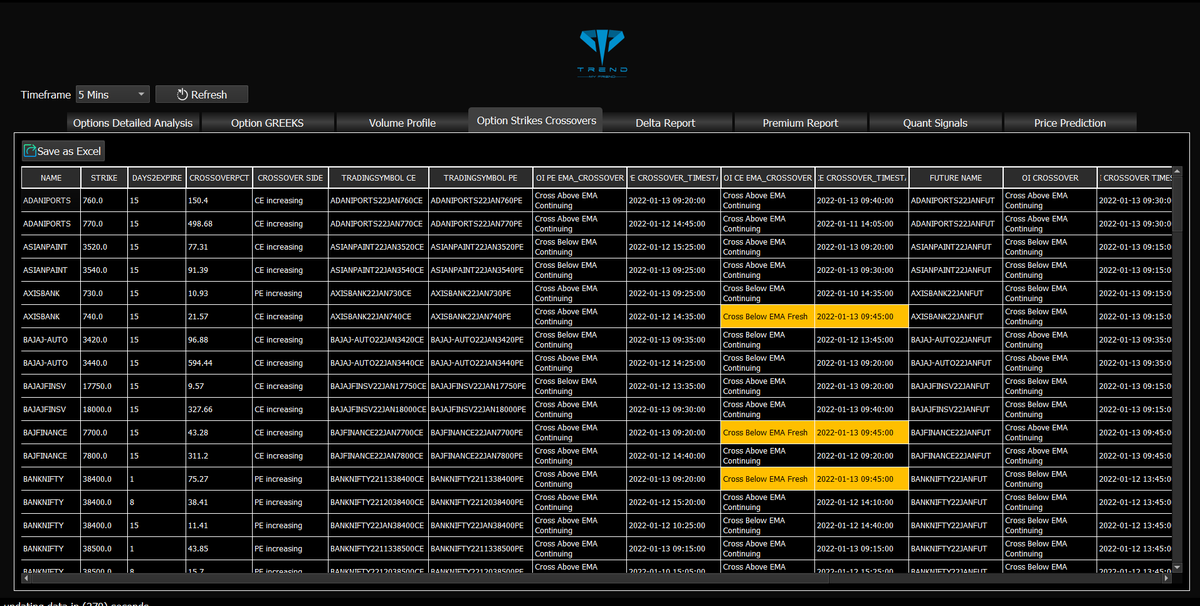Viewport: 1200px width, 606px height.
Task: Click the TRADINGSYMBOL PE column header
Action: (480, 178)
